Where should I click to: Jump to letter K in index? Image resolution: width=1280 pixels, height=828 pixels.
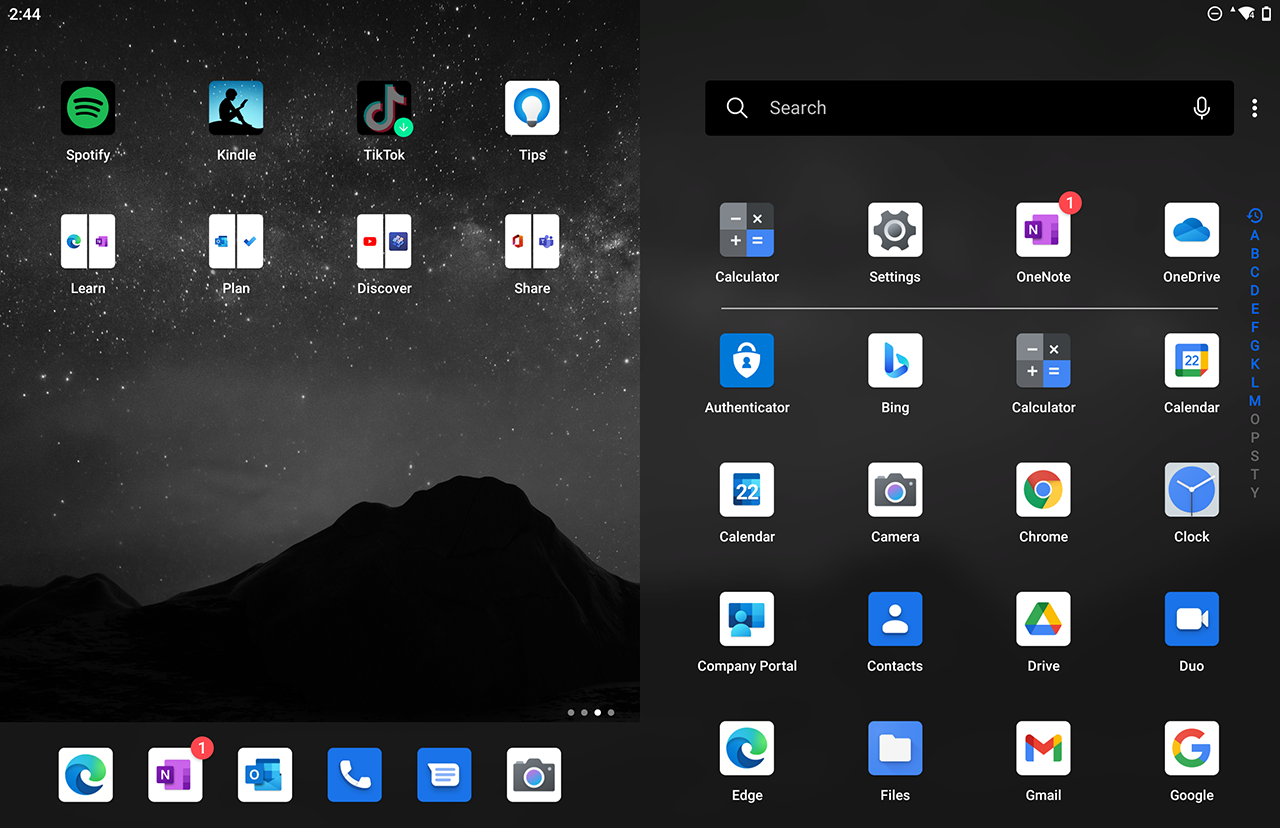[1255, 364]
